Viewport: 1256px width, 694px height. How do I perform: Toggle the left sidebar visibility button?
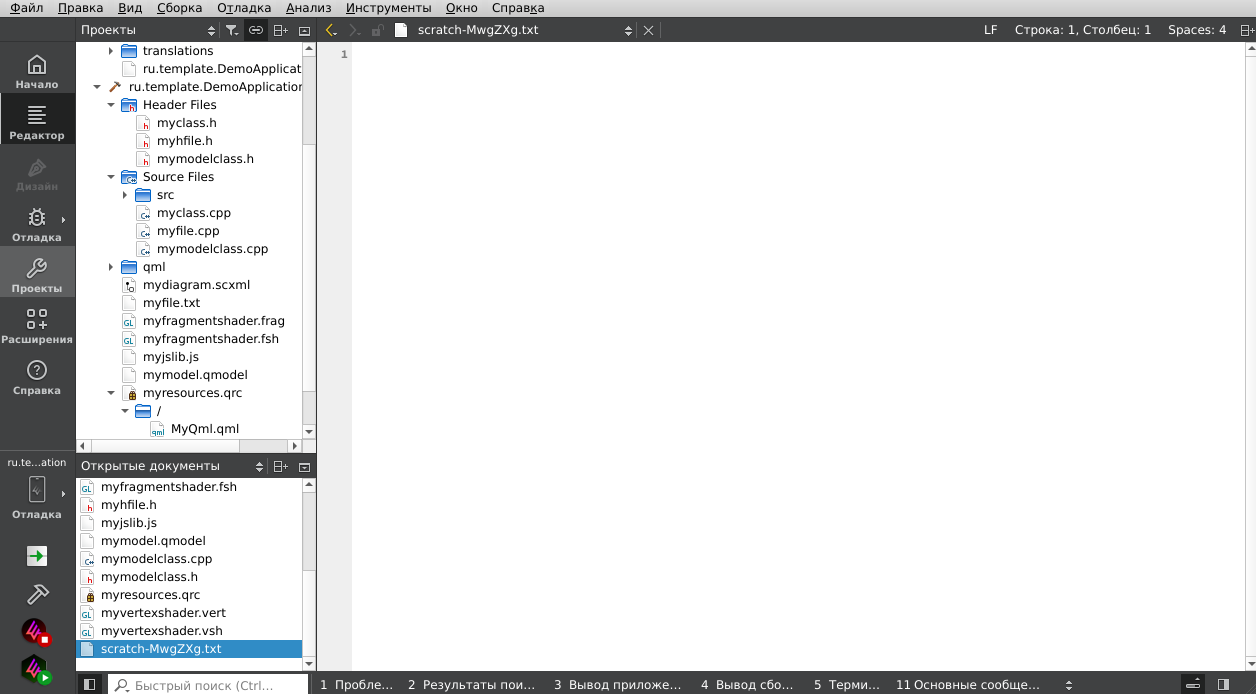point(89,685)
